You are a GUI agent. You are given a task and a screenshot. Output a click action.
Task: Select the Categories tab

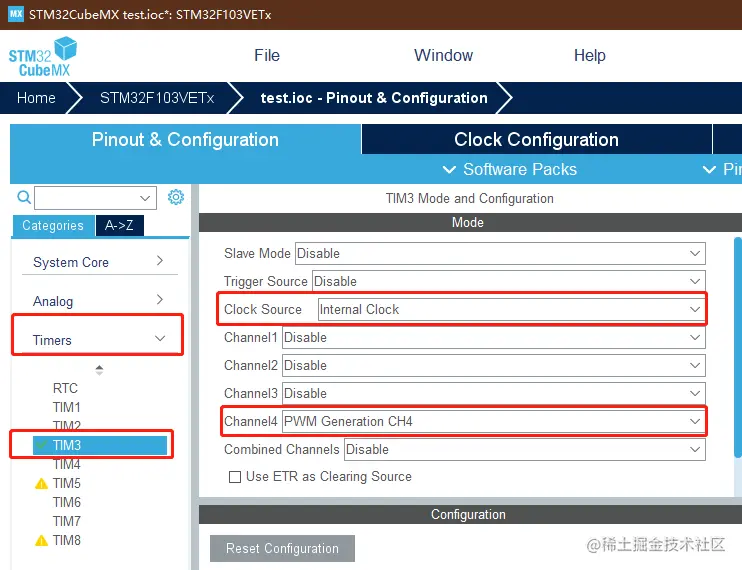click(x=53, y=225)
